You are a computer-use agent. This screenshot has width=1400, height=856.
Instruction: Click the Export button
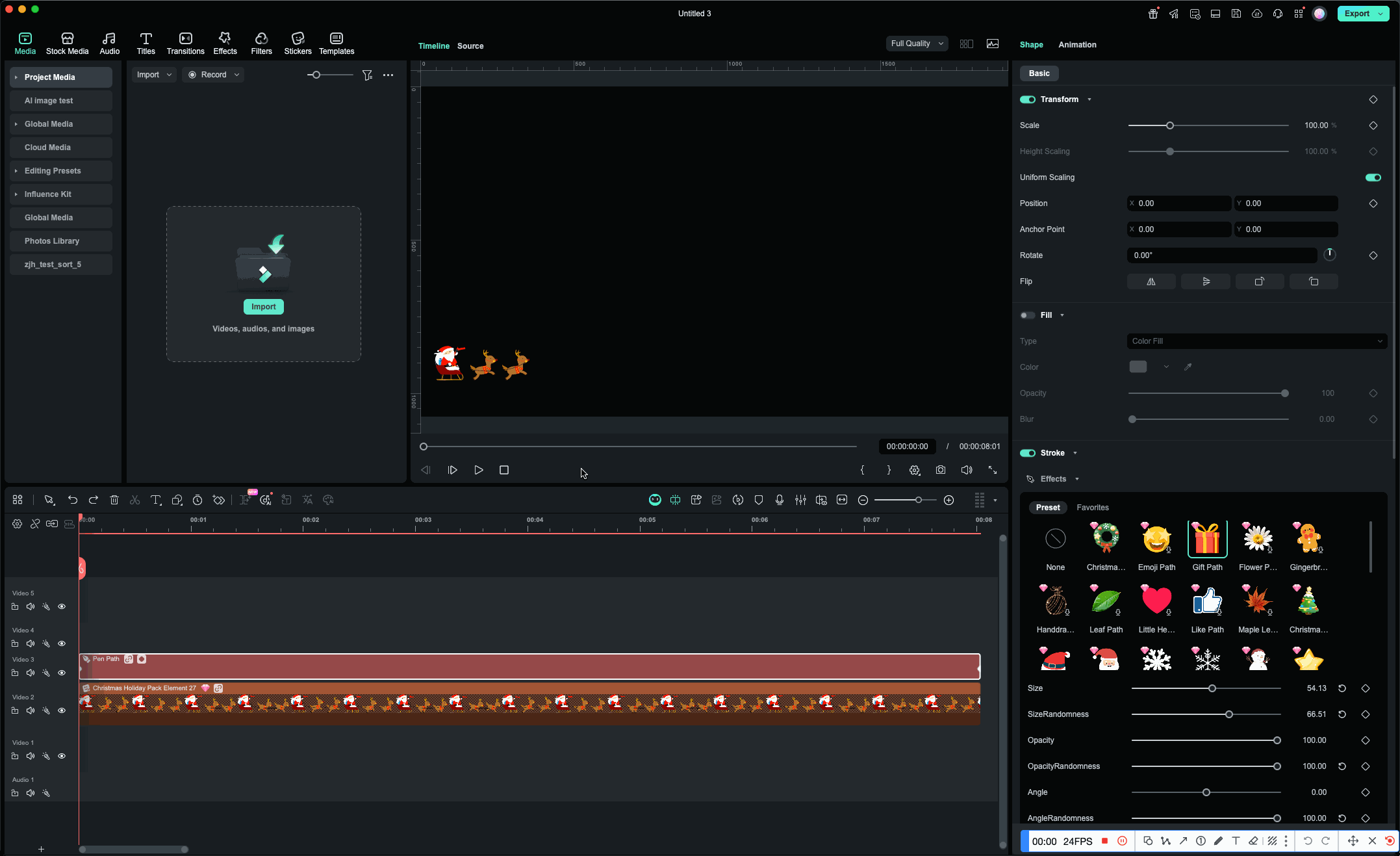(x=1357, y=13)
